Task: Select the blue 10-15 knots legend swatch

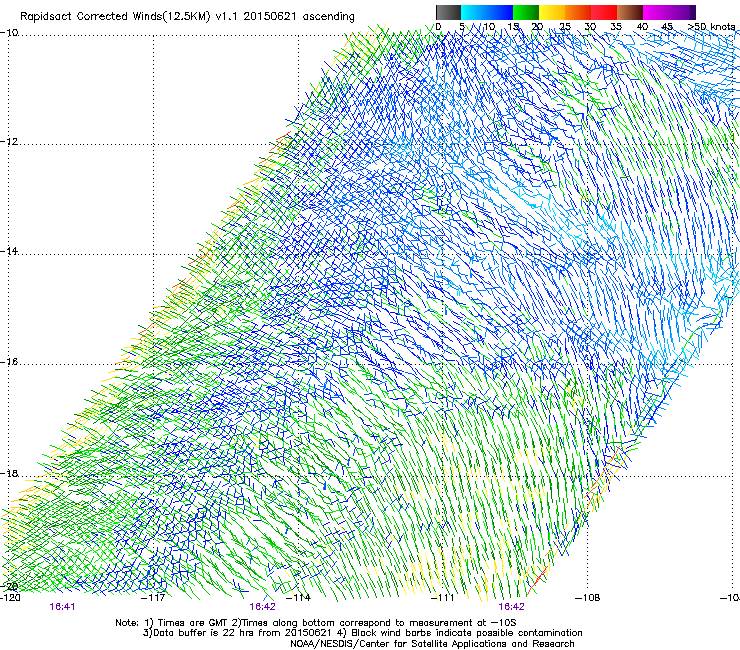Action: (500, 12)
